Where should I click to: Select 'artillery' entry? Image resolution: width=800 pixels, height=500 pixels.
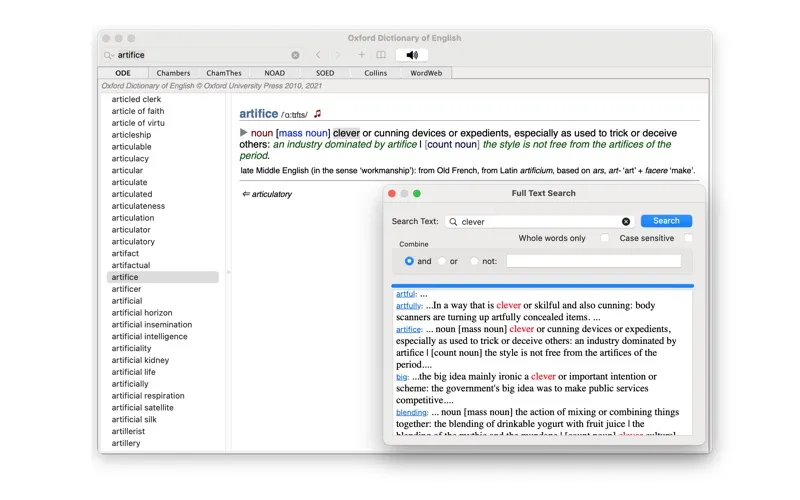click(126, 443)
